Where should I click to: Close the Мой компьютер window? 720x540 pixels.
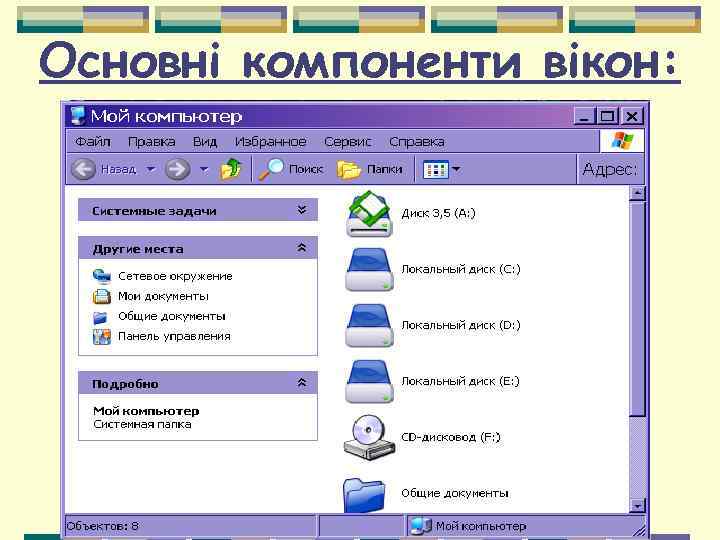tap(632, 117)
